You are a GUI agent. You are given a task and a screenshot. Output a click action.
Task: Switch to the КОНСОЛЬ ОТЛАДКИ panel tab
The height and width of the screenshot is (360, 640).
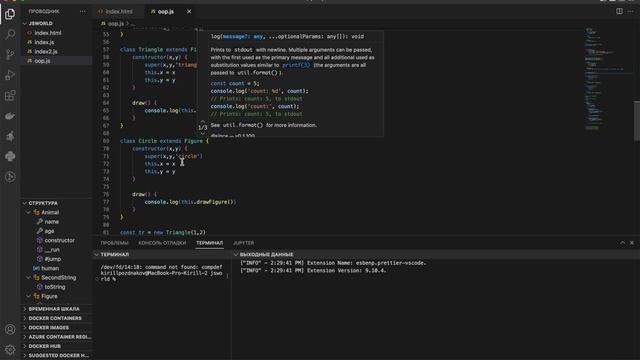point(162,243)
